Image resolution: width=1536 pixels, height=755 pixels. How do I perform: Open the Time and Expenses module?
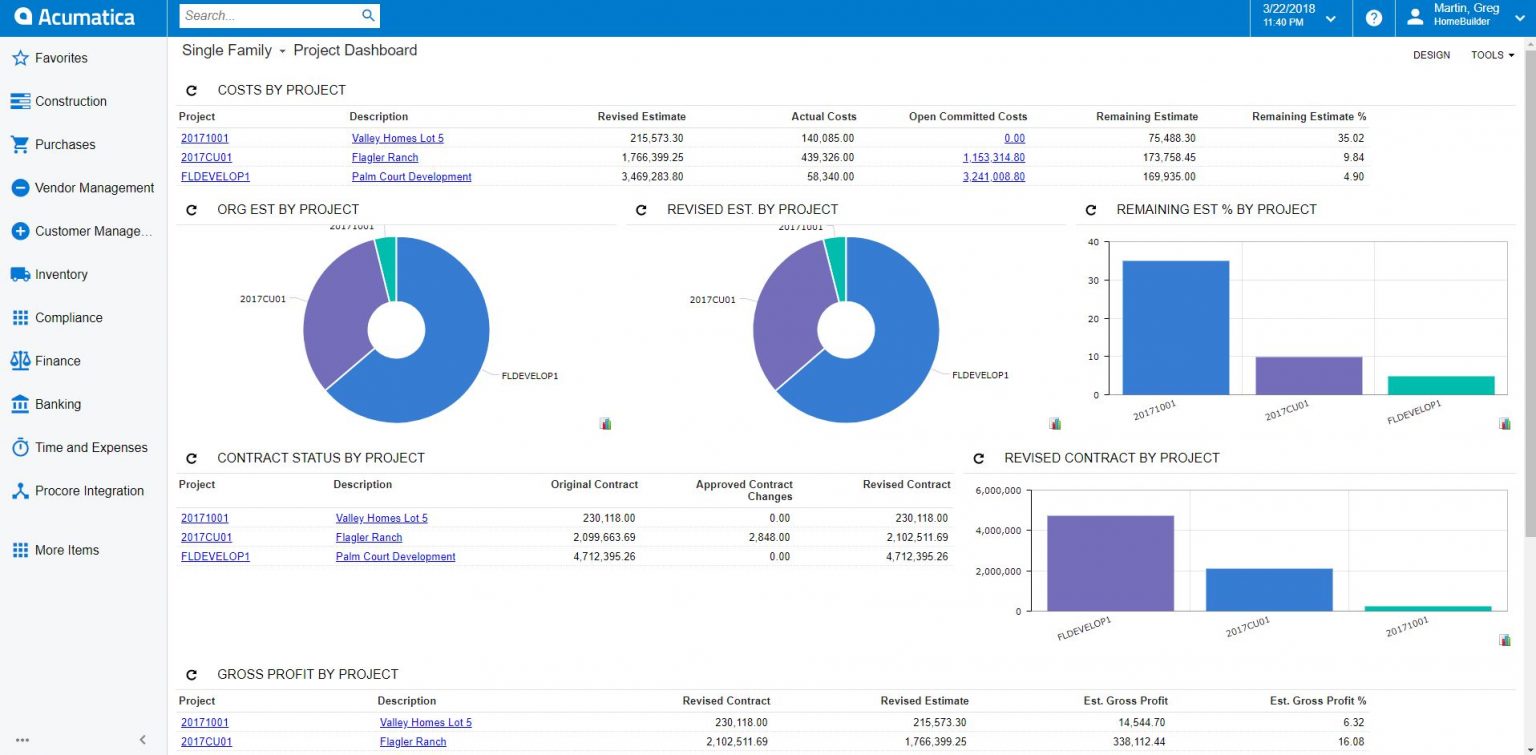click(90, 447)
